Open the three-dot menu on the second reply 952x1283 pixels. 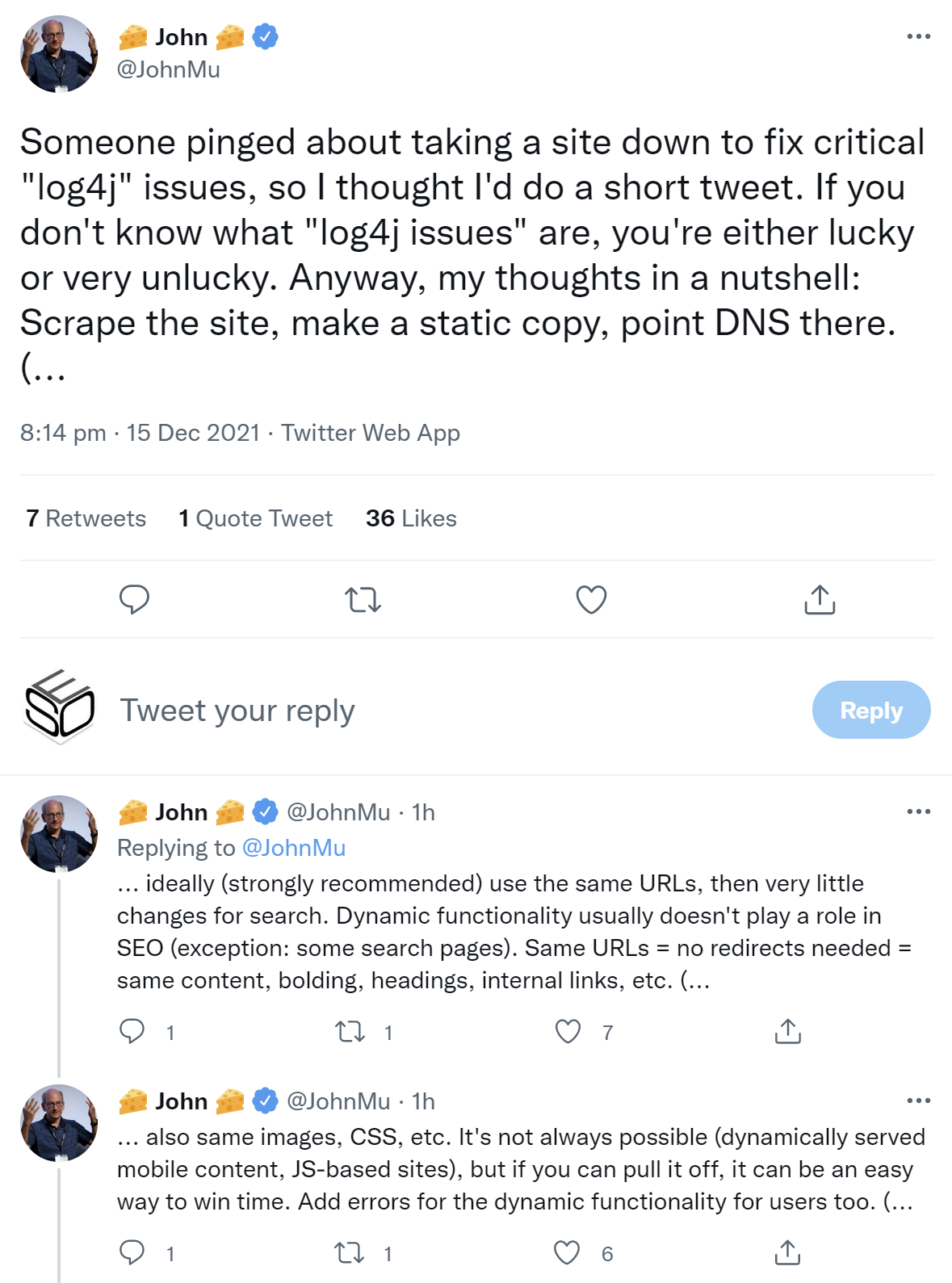918,1101
